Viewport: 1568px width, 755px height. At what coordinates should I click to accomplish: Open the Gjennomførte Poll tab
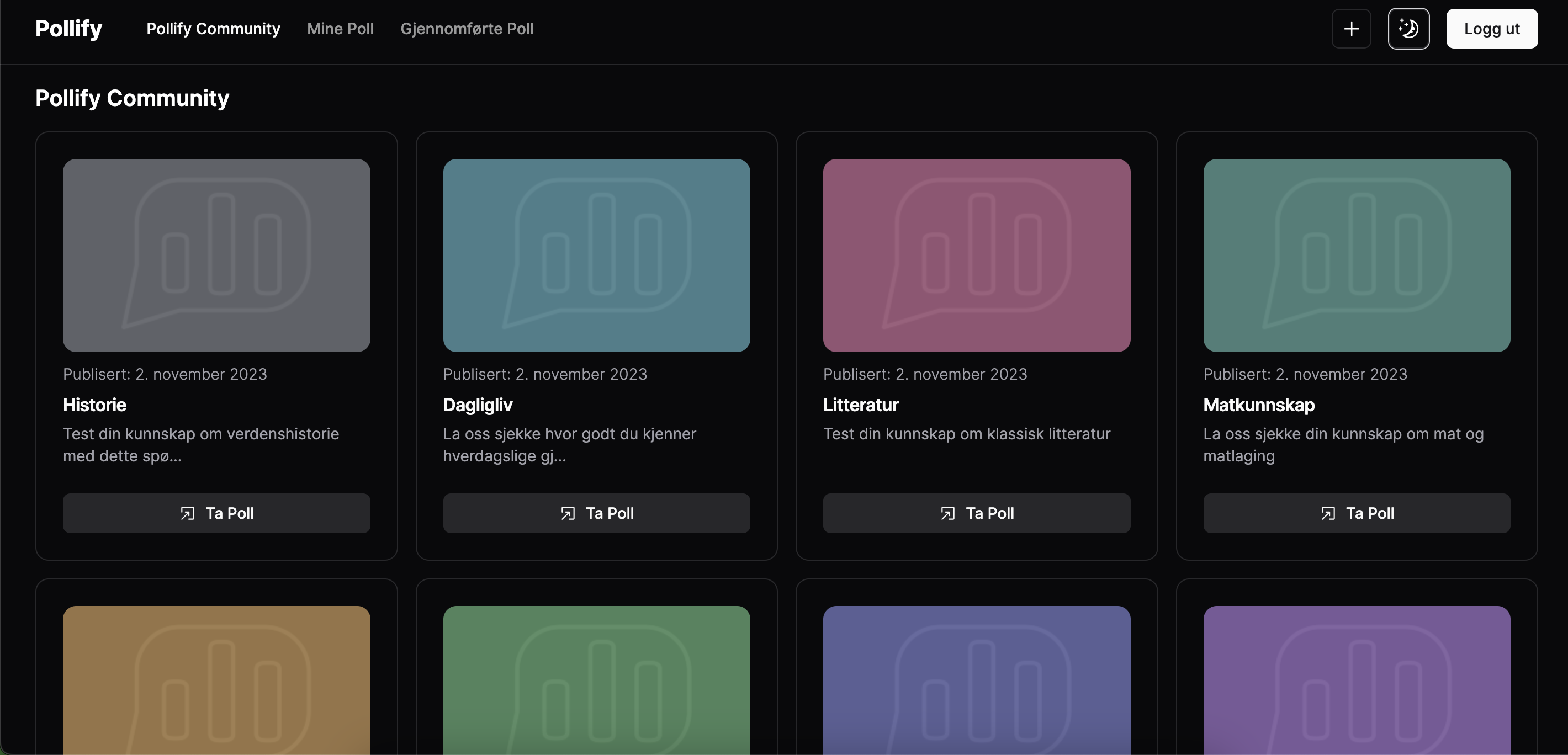point(467,29)
